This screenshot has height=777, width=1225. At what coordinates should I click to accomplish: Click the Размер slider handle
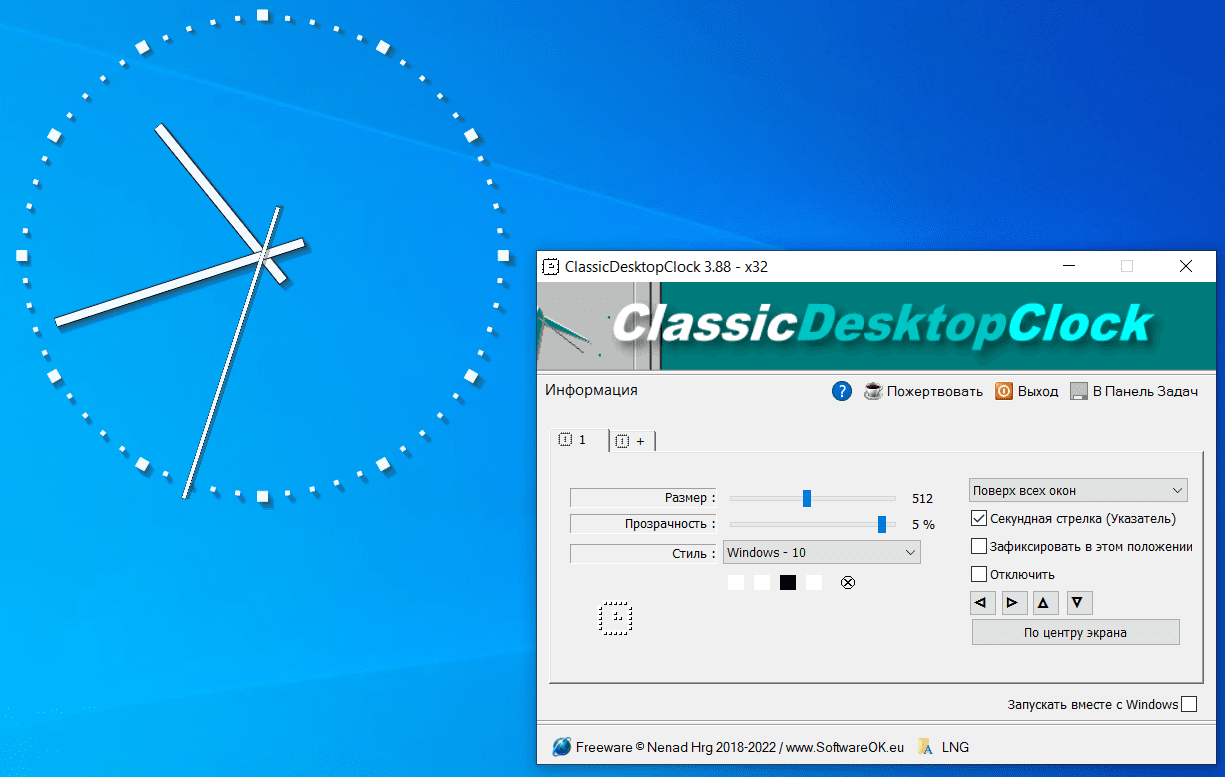(807, 498)
